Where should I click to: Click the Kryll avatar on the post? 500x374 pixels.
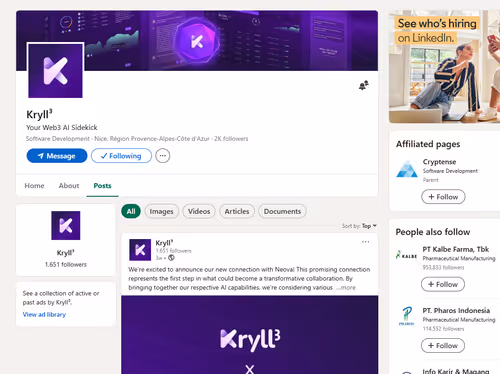pyautogui.click(x=140, y=250)
